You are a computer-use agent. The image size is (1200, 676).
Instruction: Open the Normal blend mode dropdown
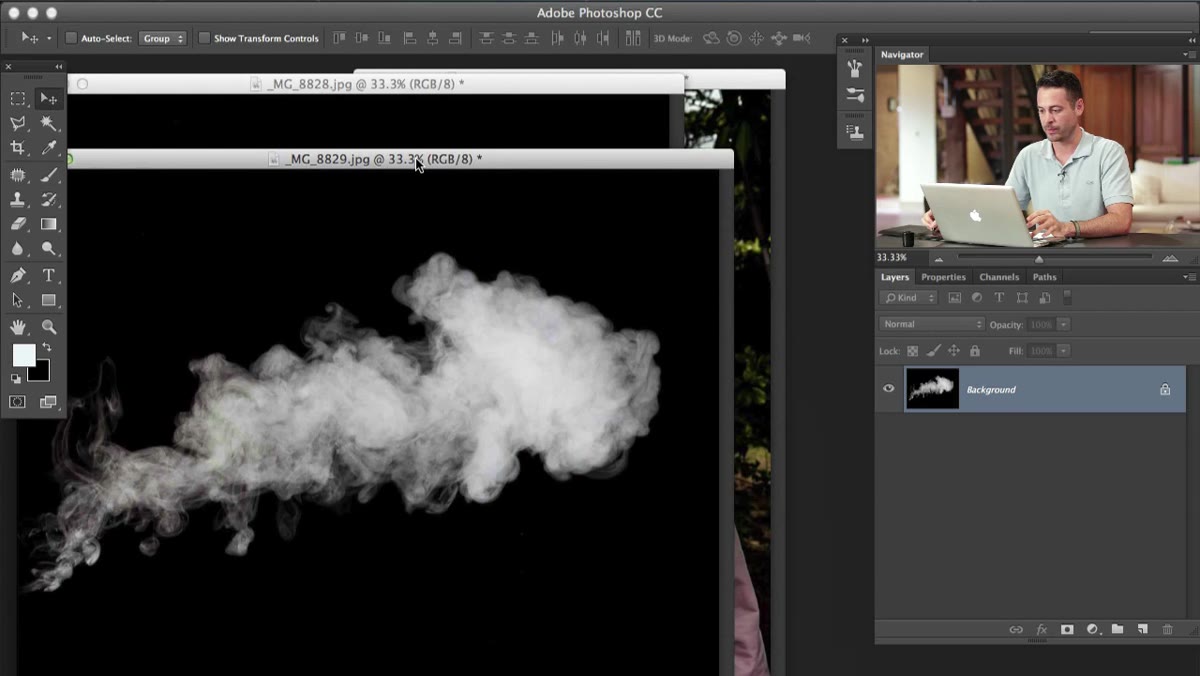[932, 324]
